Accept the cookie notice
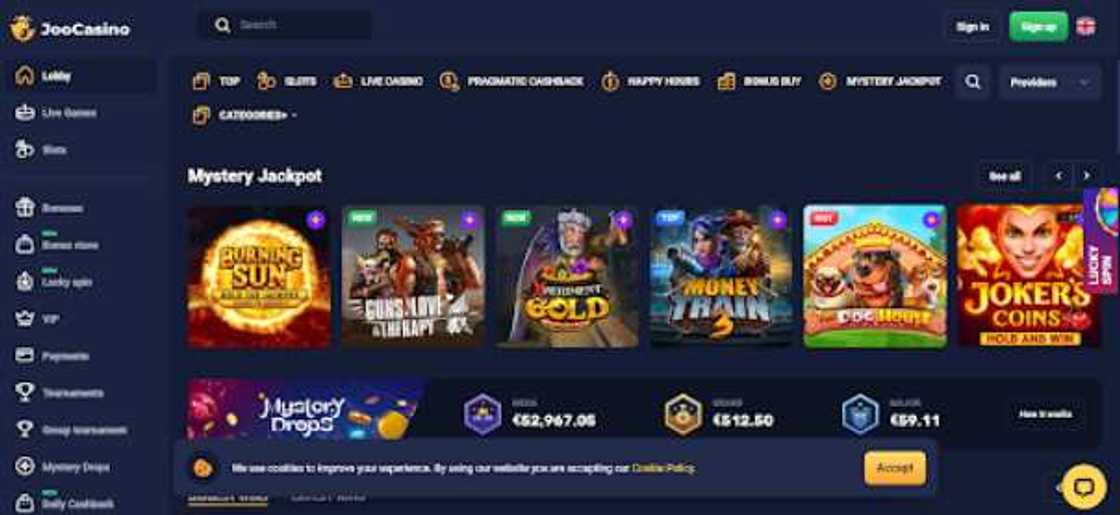 tap(895, 468)
